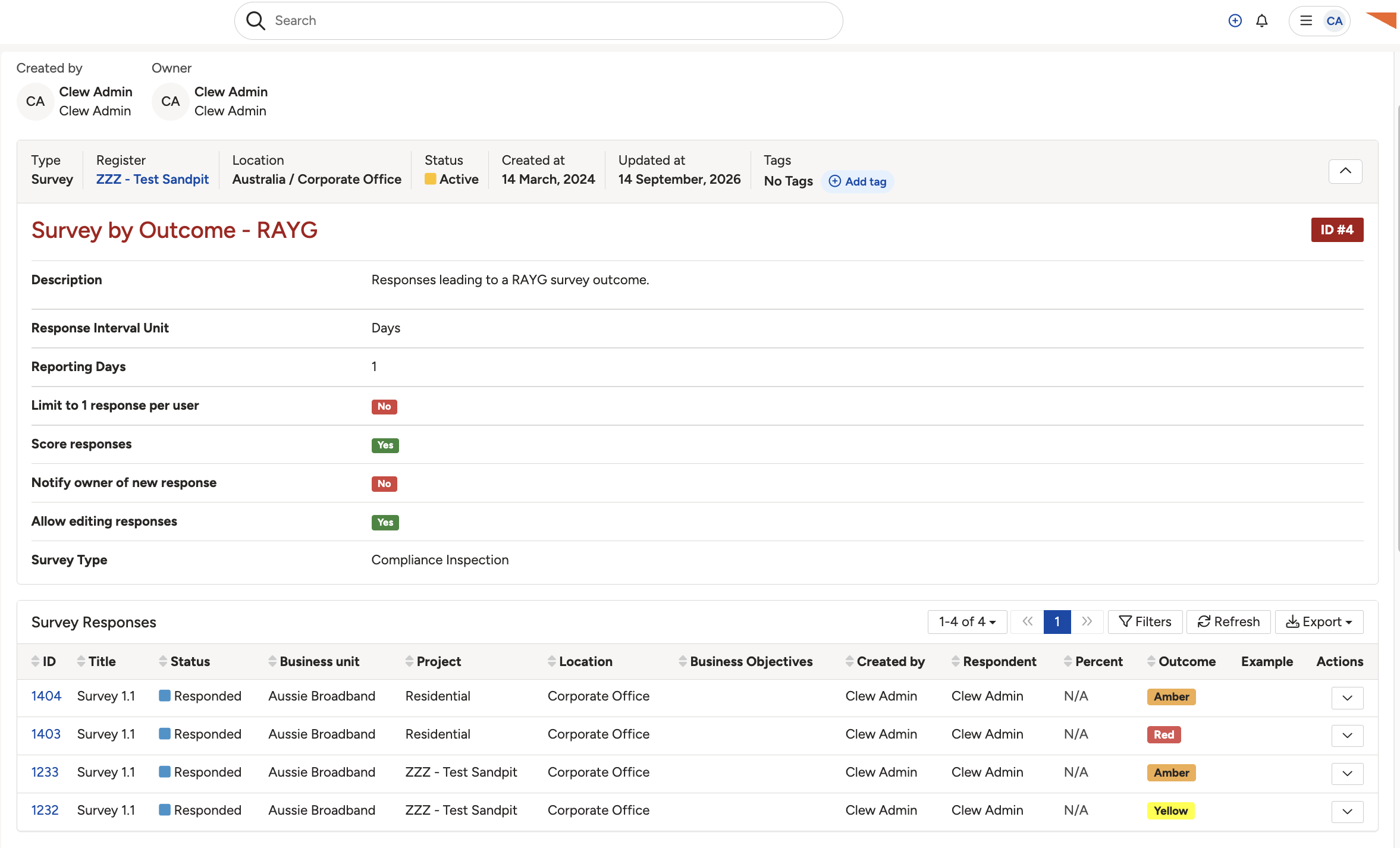Image resolution: width=1400 pixels, height=848 pixels.
Task: Go to next pages arrow
Action: coord(1087,622)
